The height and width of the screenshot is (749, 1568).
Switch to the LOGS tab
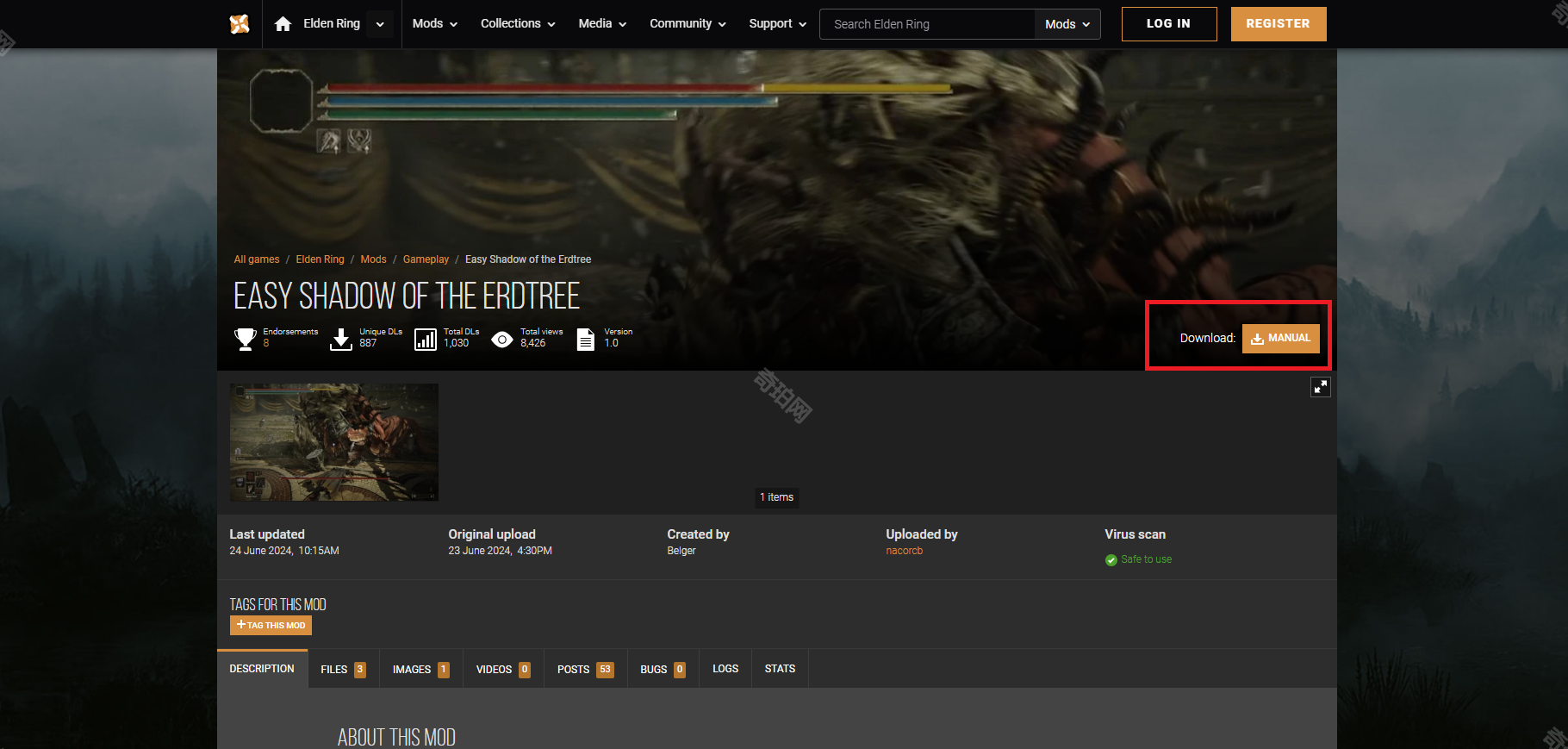[x=725, y=669]
